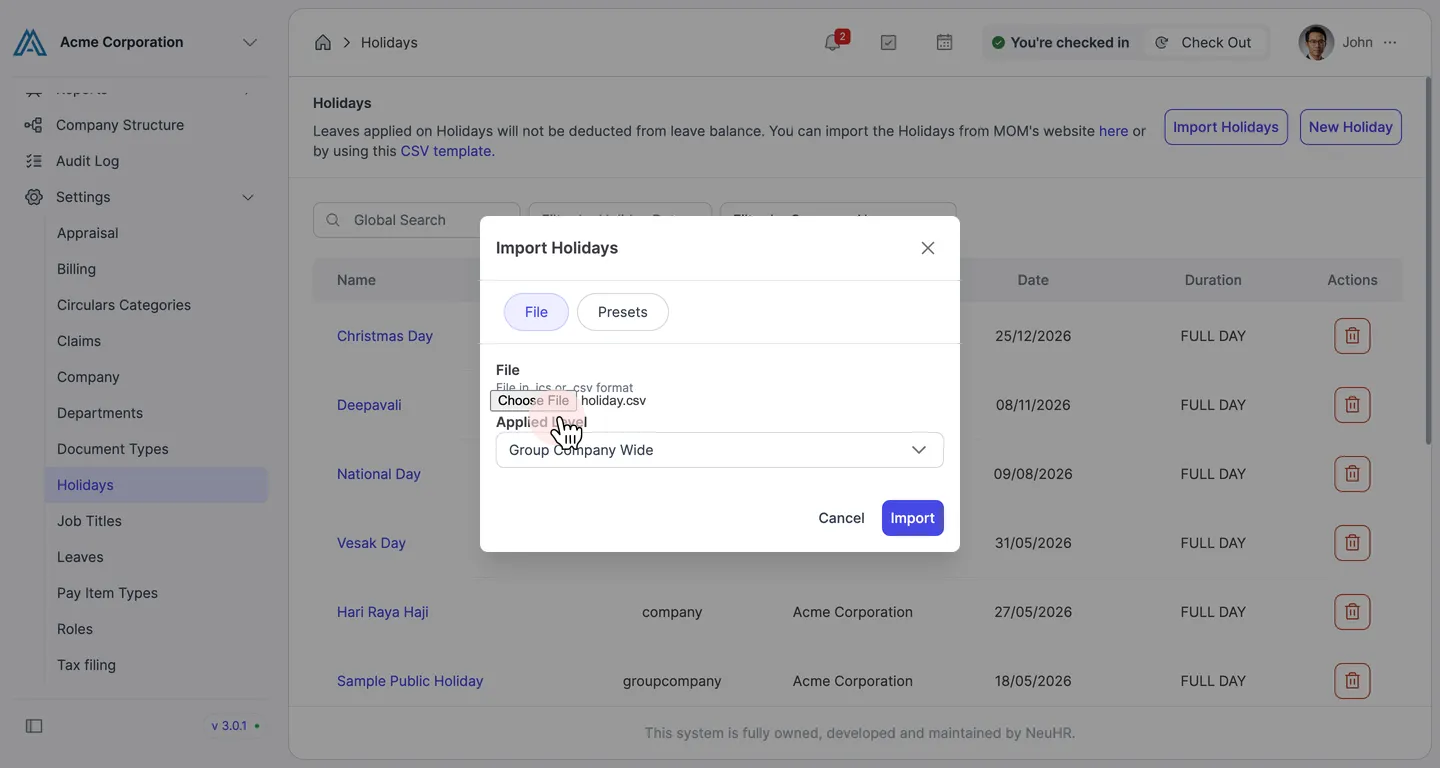This screenshot has height=768, width=1440.
Task: Open Roles in Settings menu
Action: [156, 629]
